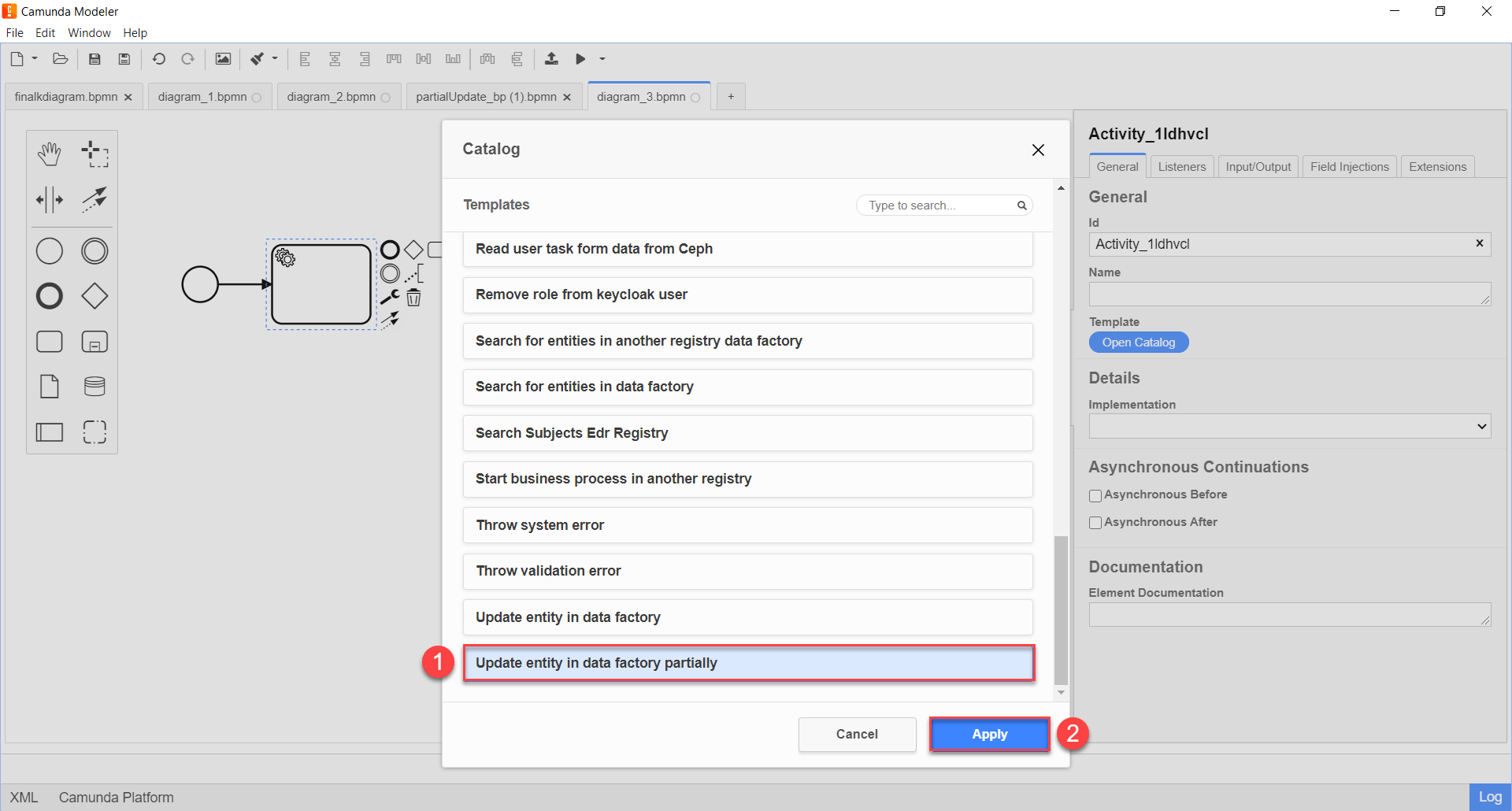Export diagram as image
Screen dimensions: 1512x811
[x=223, y=59]
